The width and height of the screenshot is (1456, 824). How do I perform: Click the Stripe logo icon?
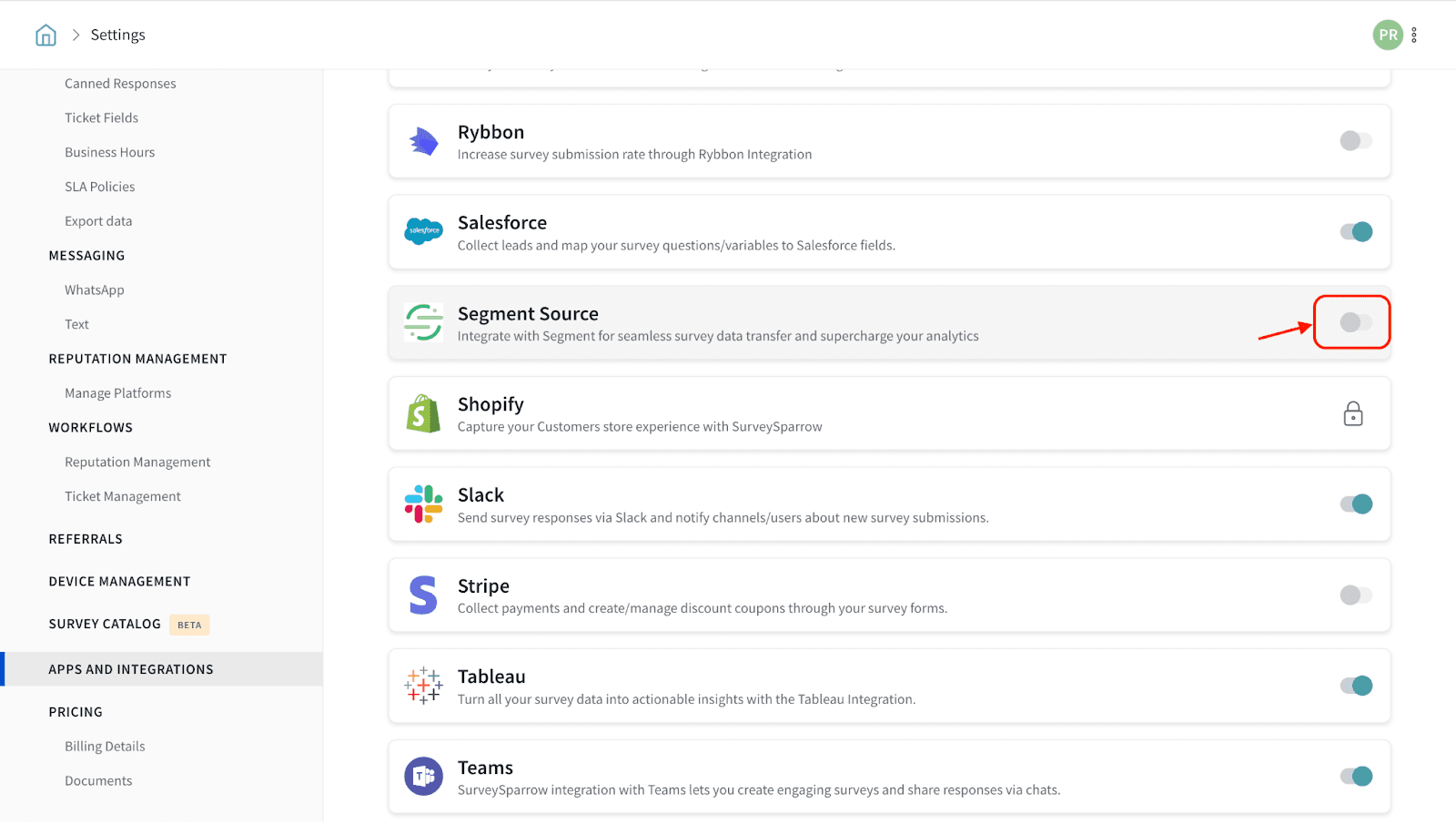point(423,595)
